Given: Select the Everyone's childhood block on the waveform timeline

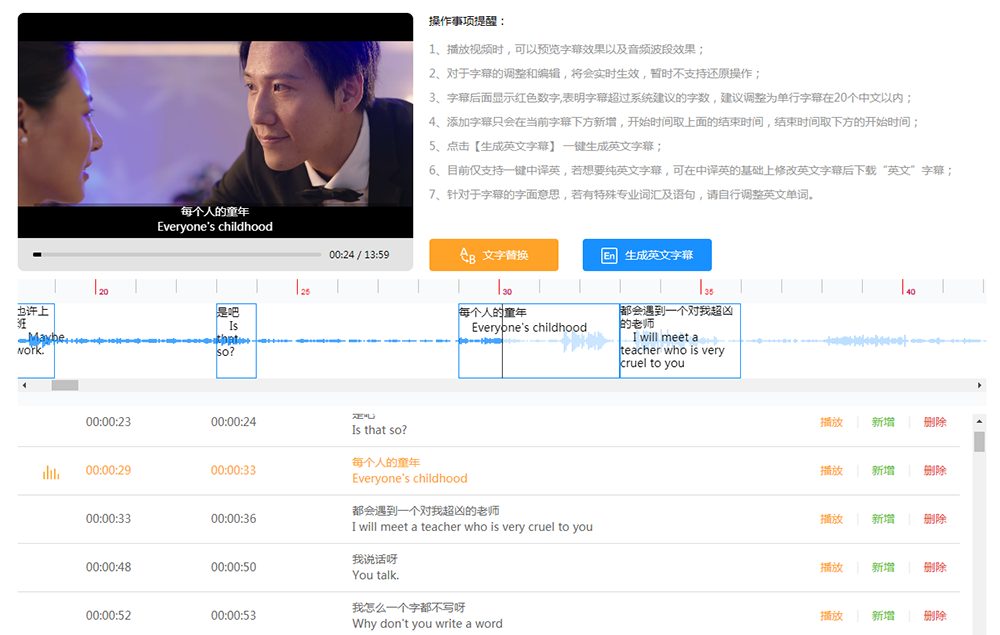Looking at the screenshot, I should click(537, 340).
